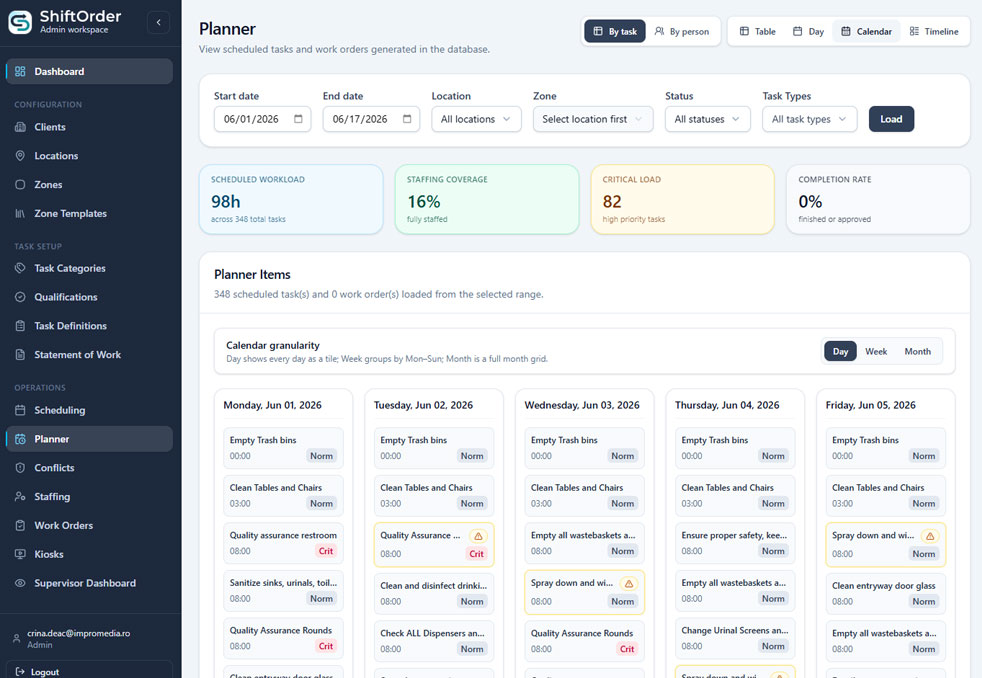Open the All task types dropdown
Screen dimensions: 982x678
point(809,119)
